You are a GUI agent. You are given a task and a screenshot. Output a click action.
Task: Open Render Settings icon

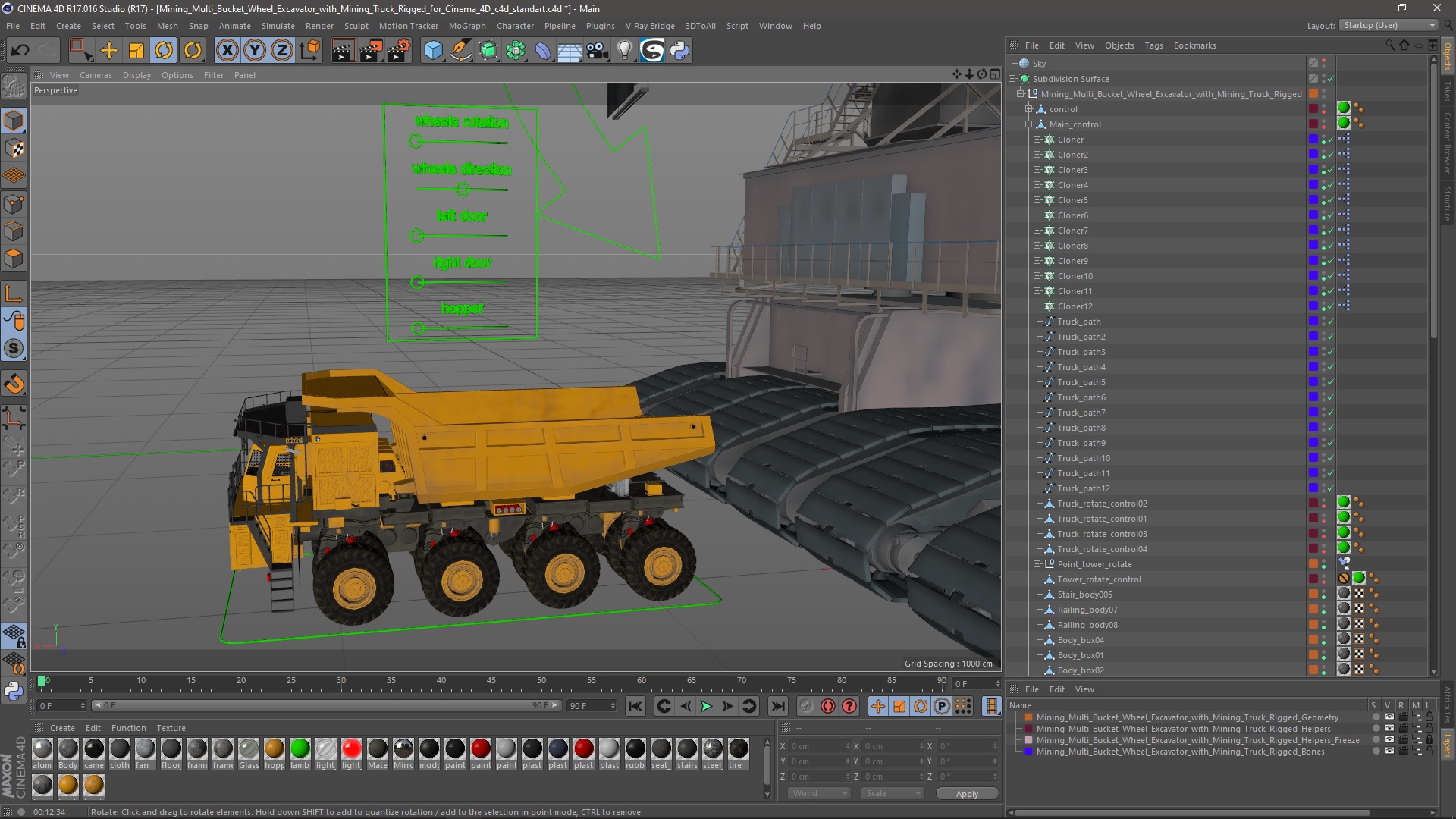pyautogui.click(x=399, y=51)
